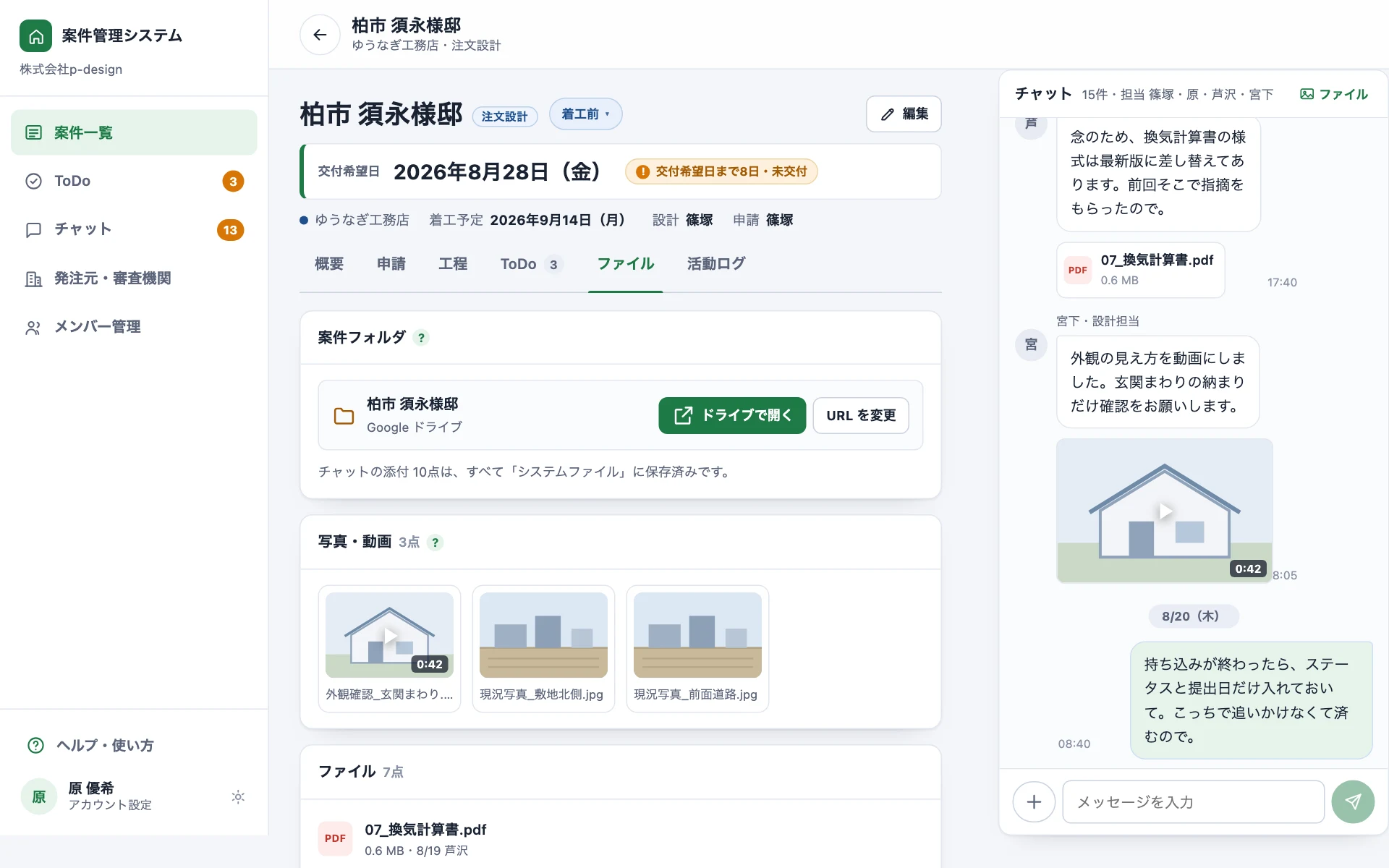Click the PDF icon in the ファイル list
Viewport: 1389px width, 868px height.
pyautogui.click(x=335, y=838)
